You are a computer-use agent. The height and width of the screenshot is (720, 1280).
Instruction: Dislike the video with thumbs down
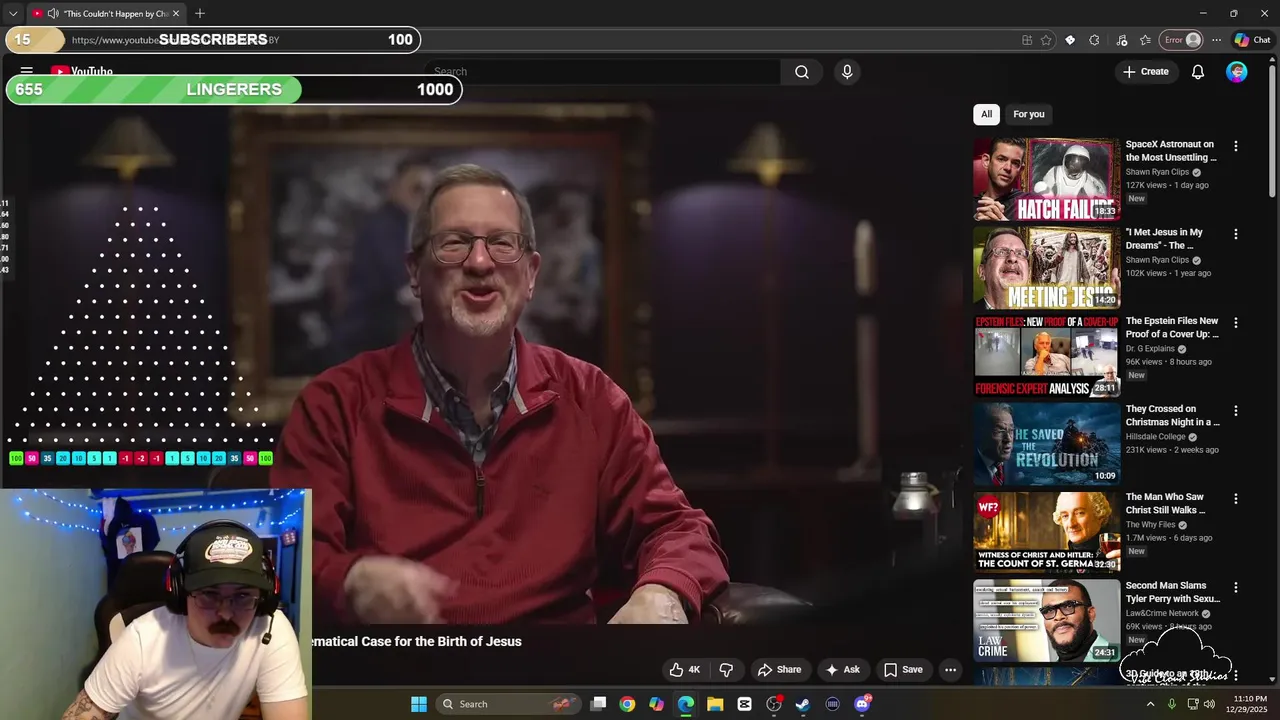tap(727, 670)
